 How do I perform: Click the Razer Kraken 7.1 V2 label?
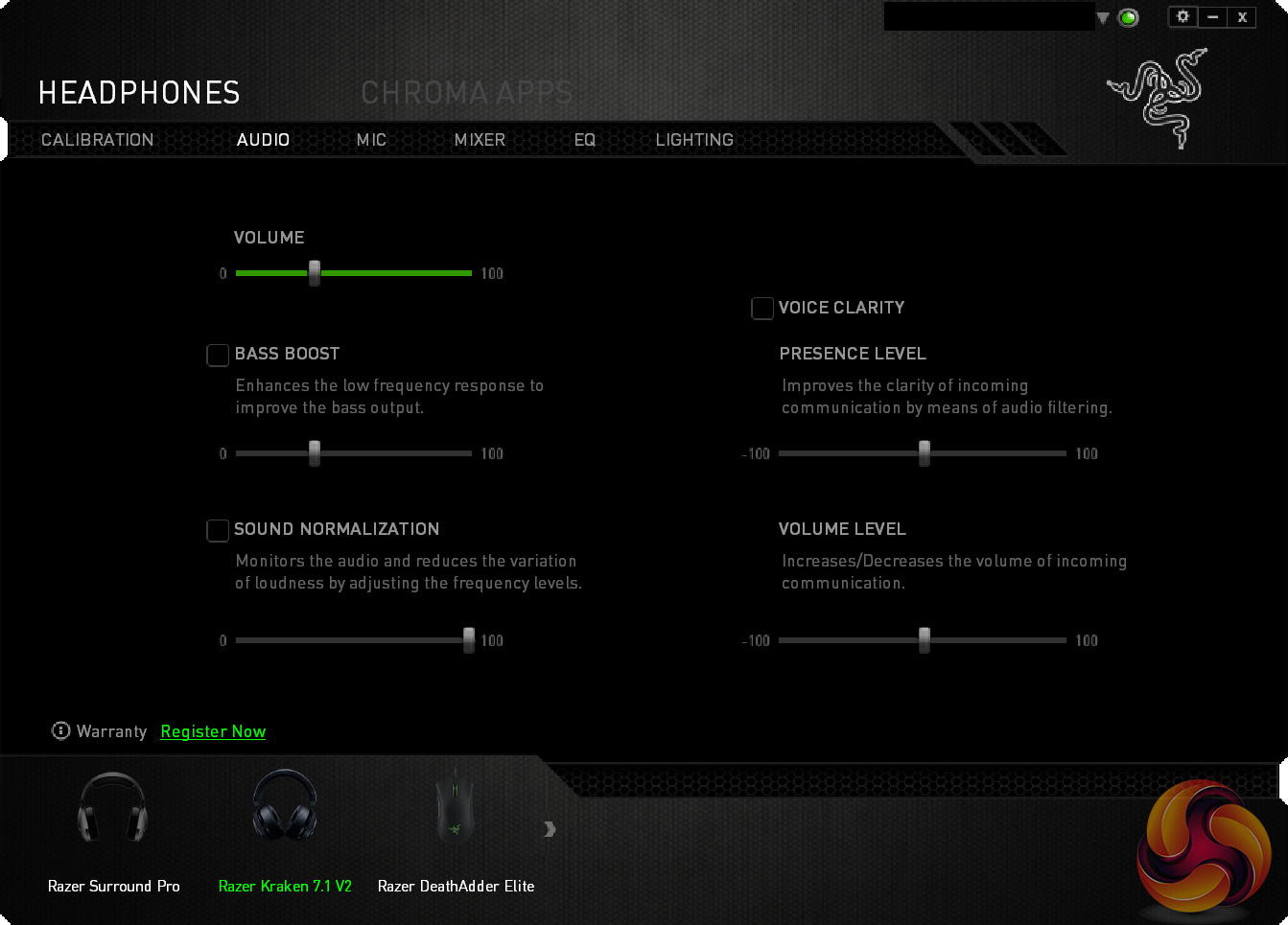pyautogui.click(x=285, y=886)
